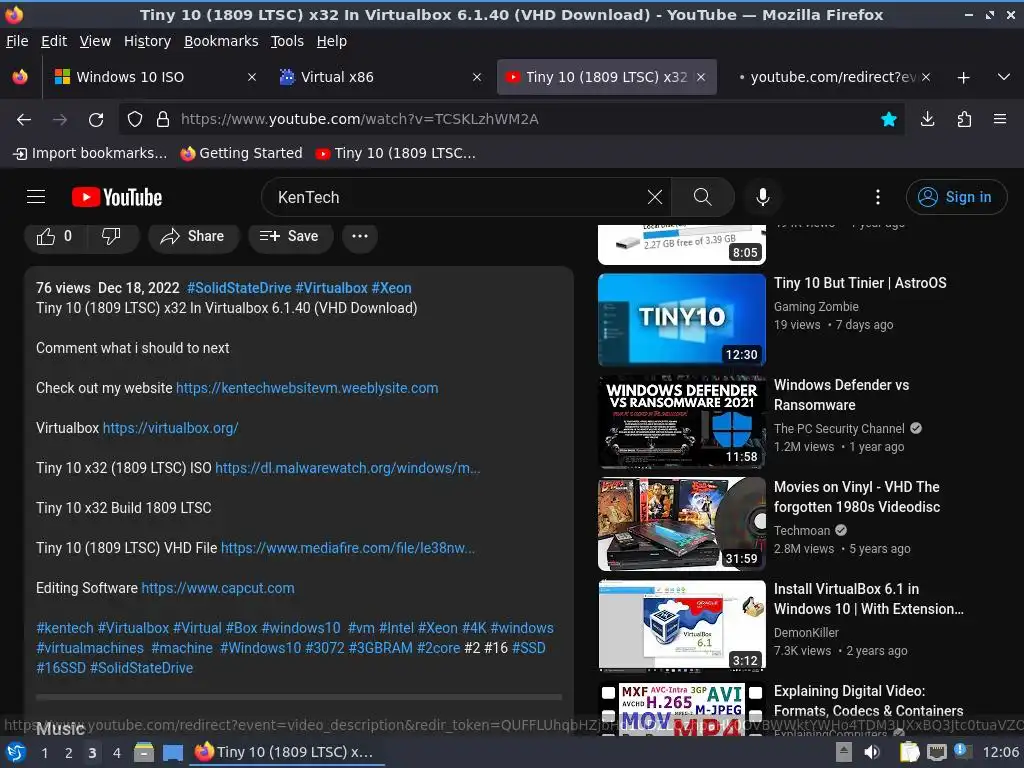1024x768 pixels.
Task: Open Gaming Zombie channel name
Action: click(x=816, y=306)
